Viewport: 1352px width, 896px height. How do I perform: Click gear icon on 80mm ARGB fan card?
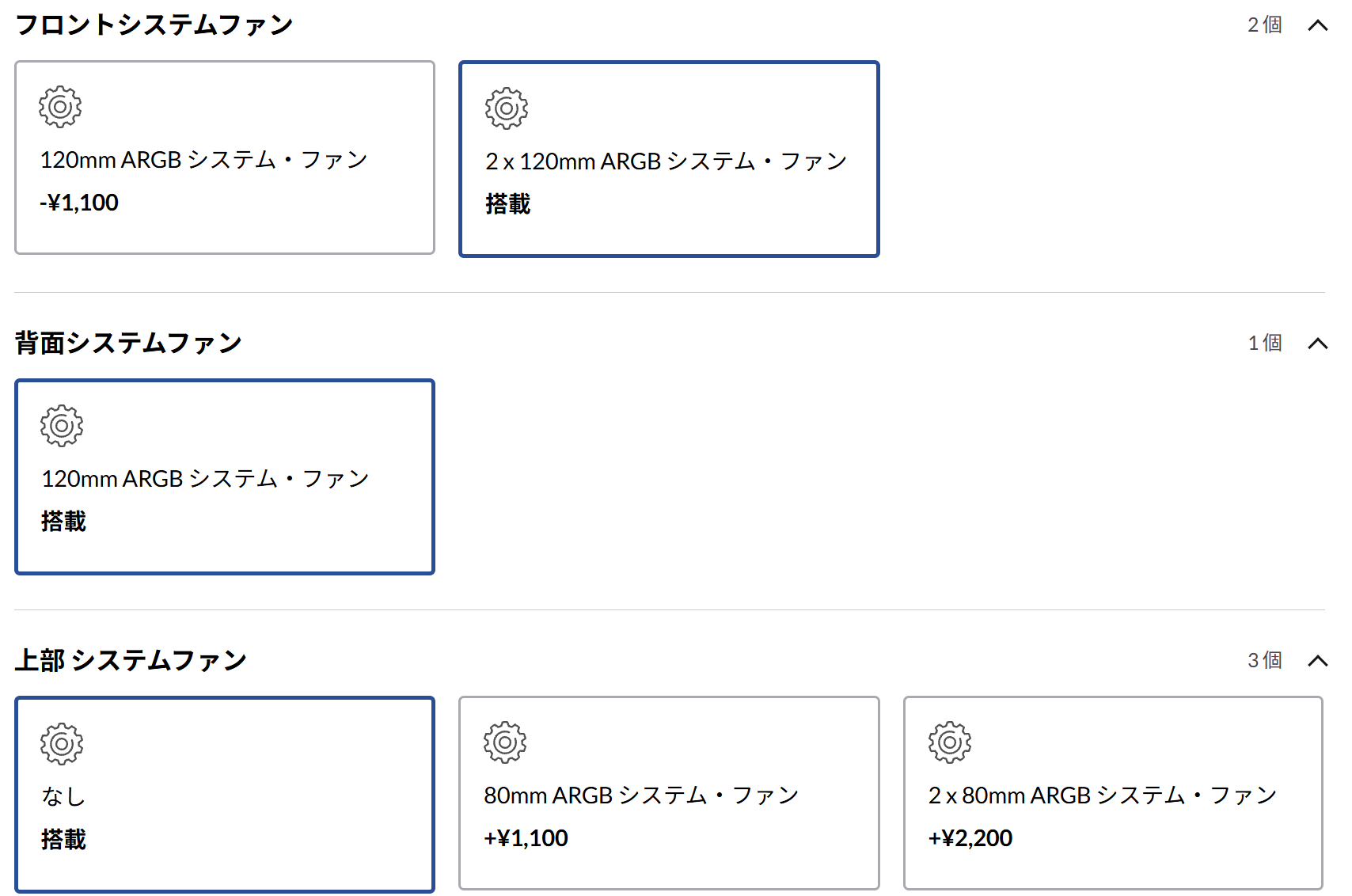click(x=505, y=742)
